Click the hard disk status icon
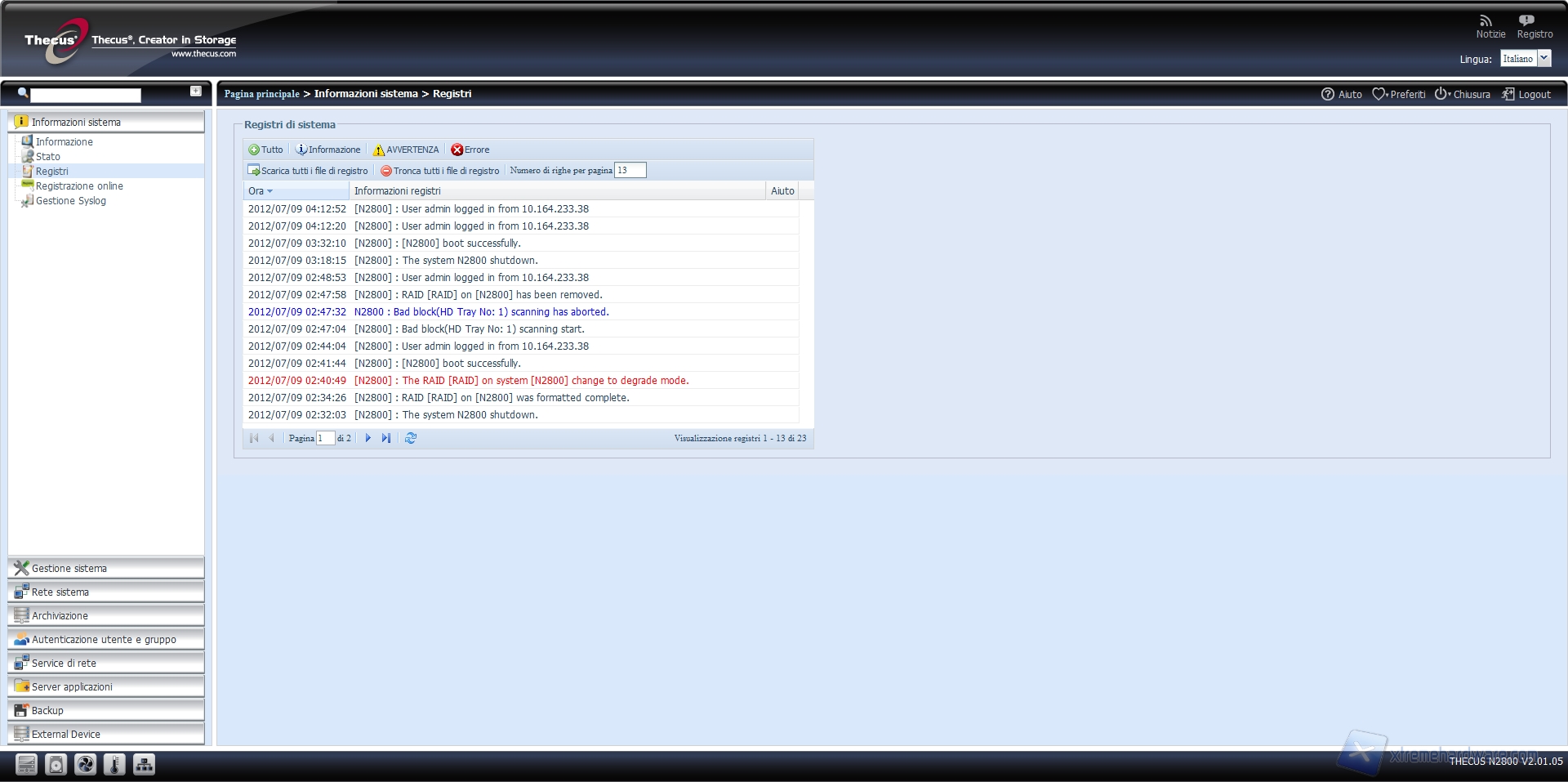 tap(56, 764)
